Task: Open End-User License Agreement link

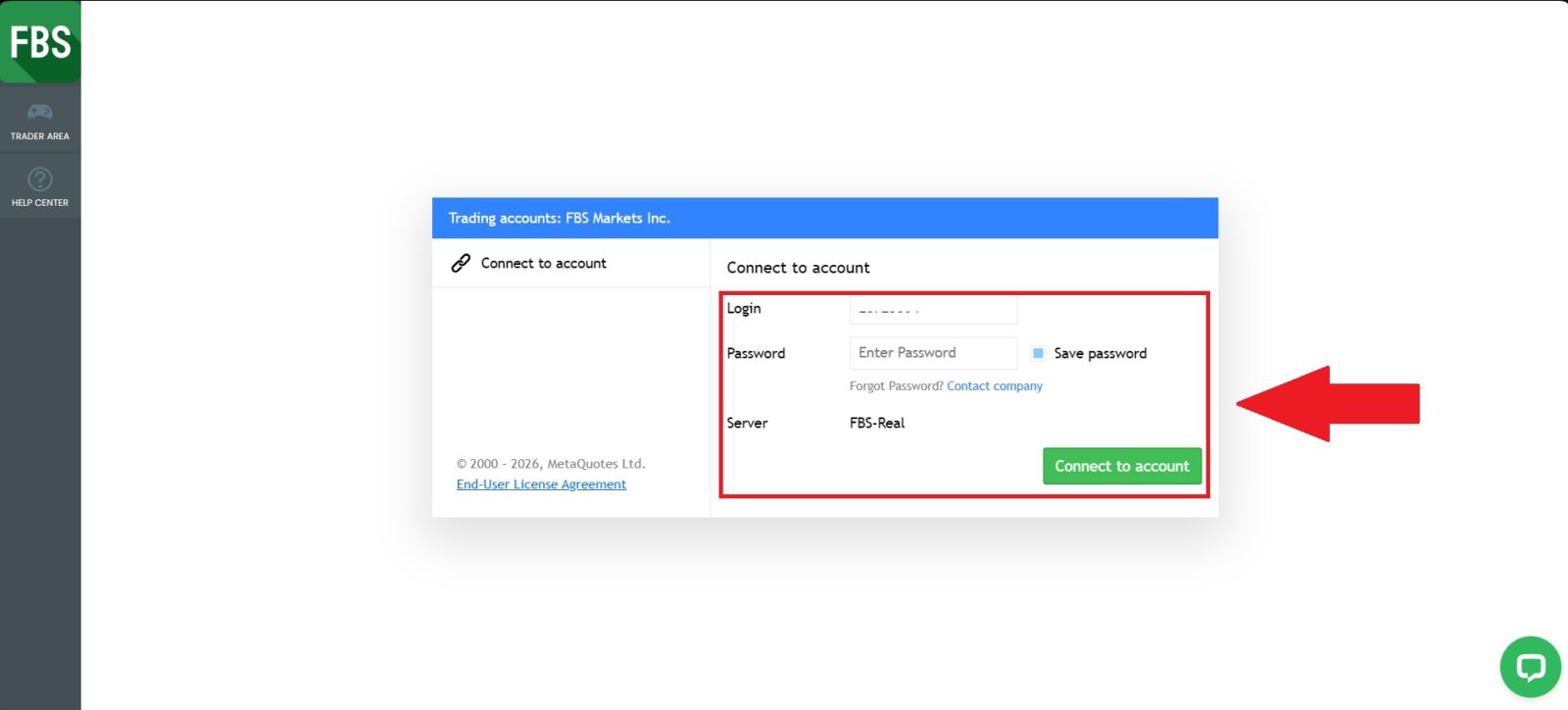Action: click(541, 484)
